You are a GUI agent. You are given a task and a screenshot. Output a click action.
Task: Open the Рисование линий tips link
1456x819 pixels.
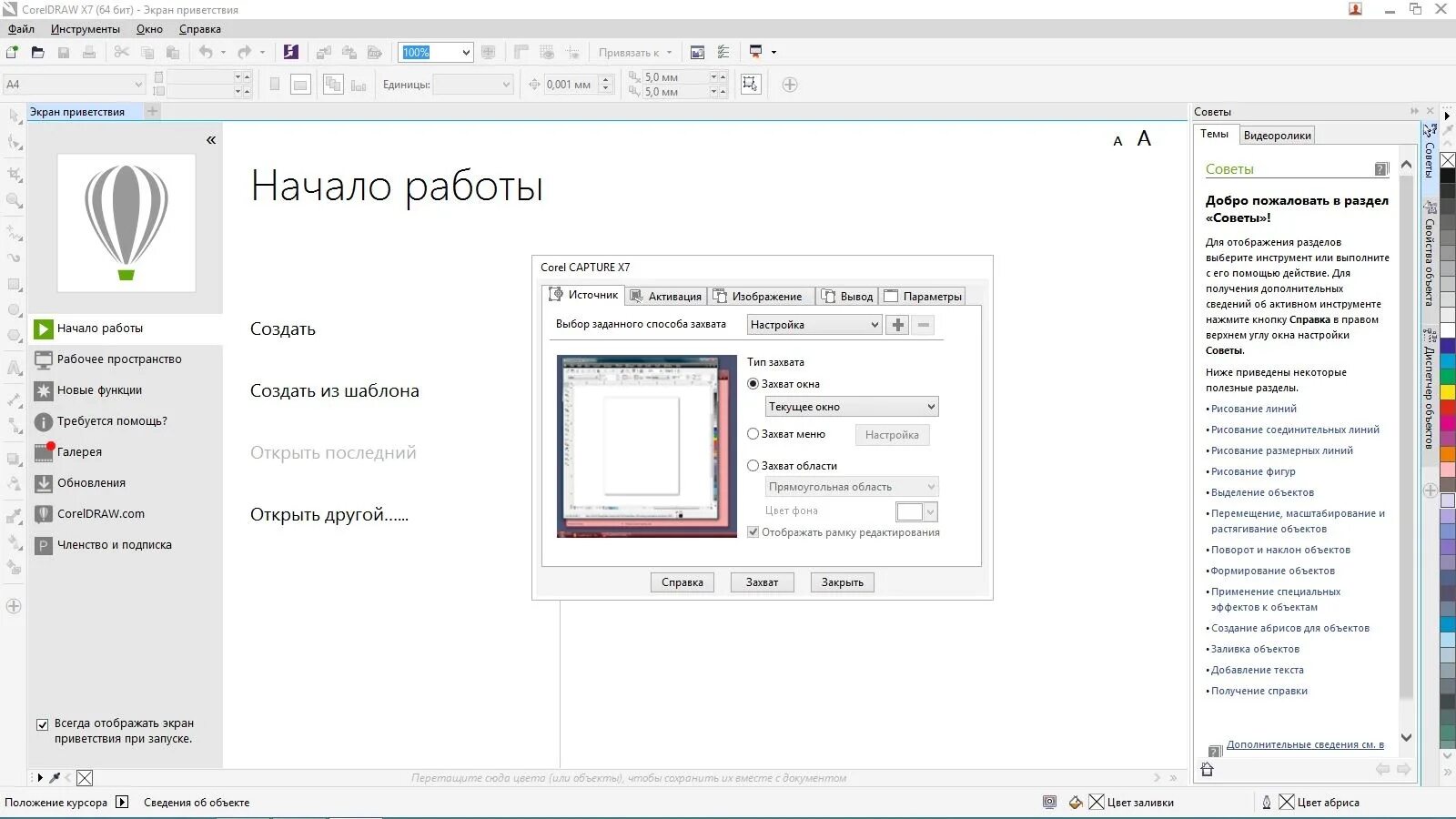coord(1253,409)
